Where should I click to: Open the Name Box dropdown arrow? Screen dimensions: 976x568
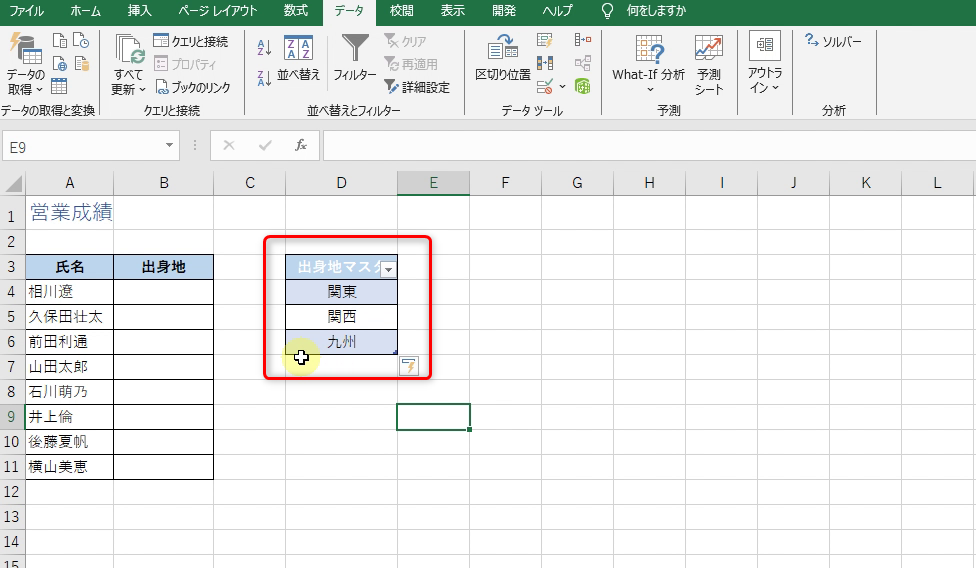tap(169, 146)
